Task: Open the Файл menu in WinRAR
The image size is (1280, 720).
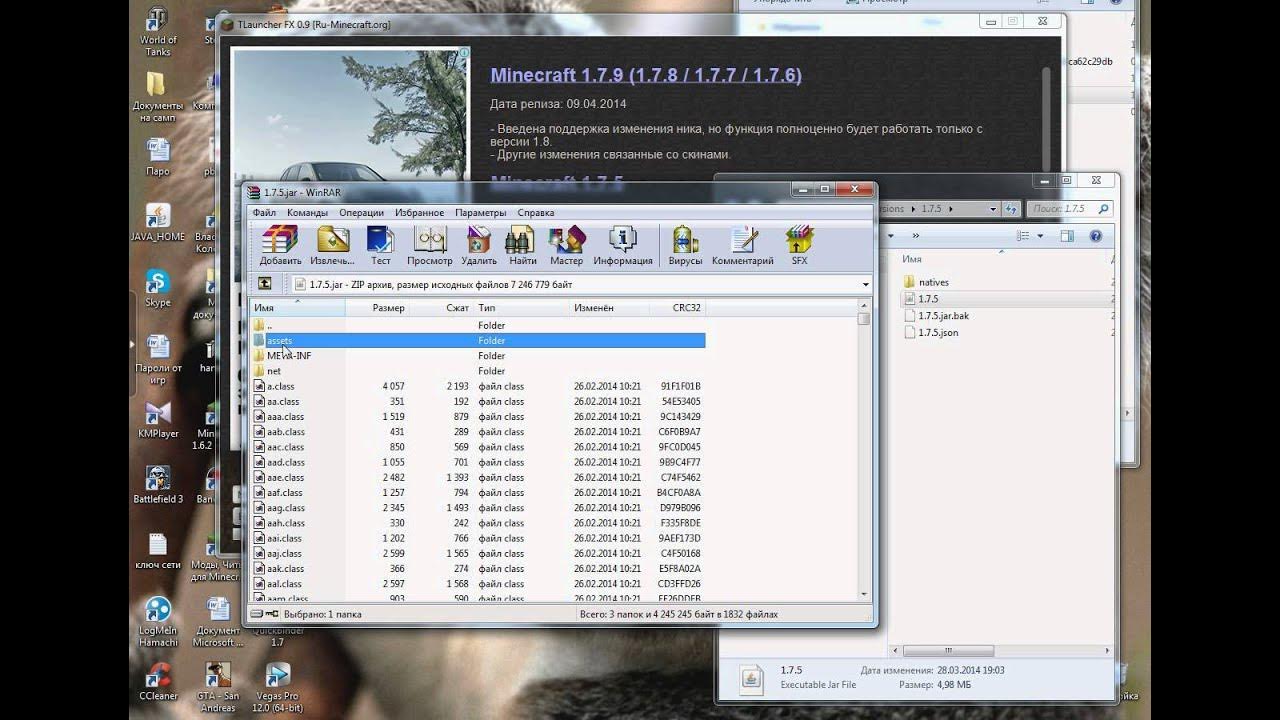Action: tap(264, 212)
